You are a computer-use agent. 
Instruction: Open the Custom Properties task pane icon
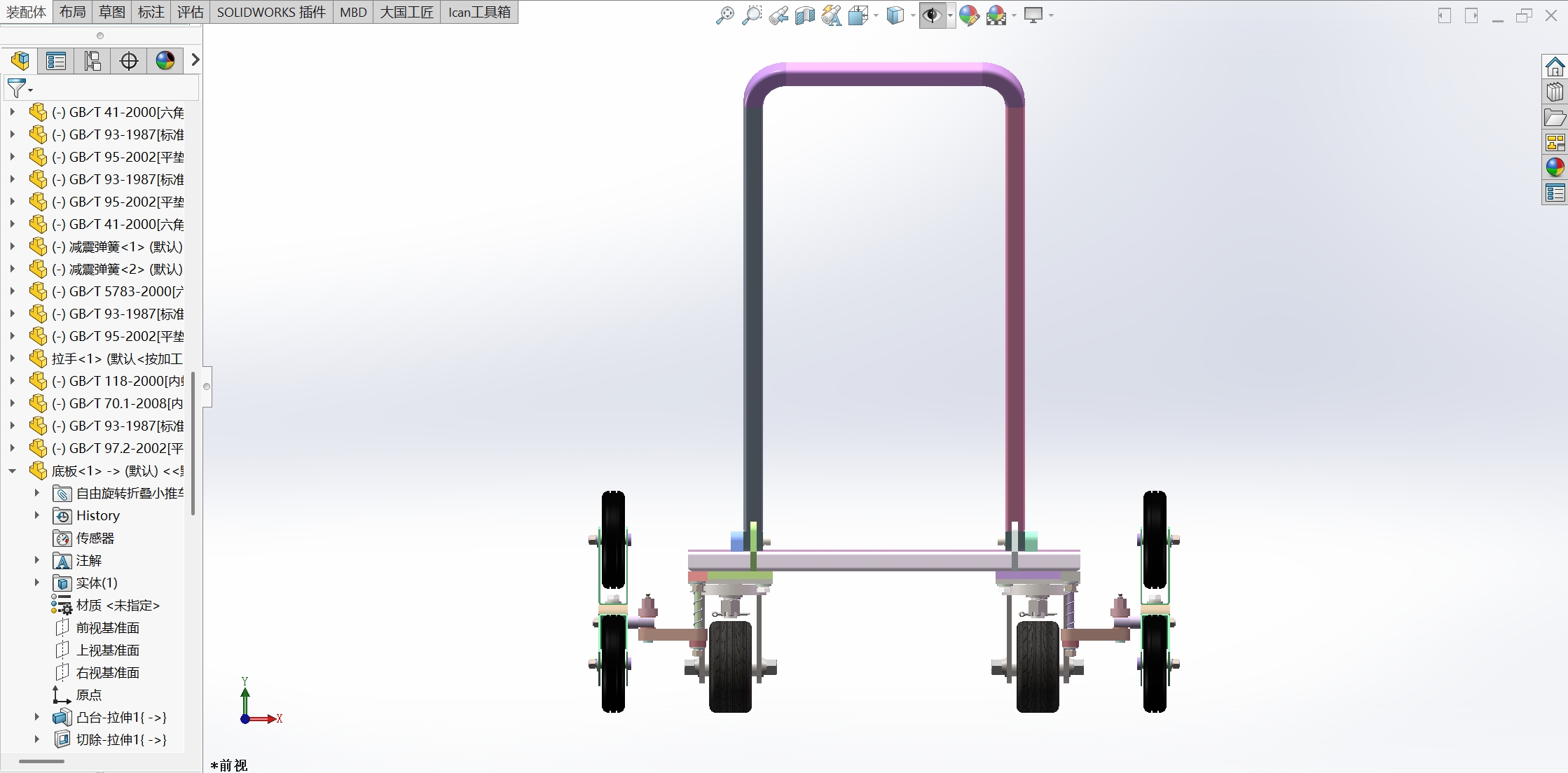pyautogui.click(x=1555, y=193)
